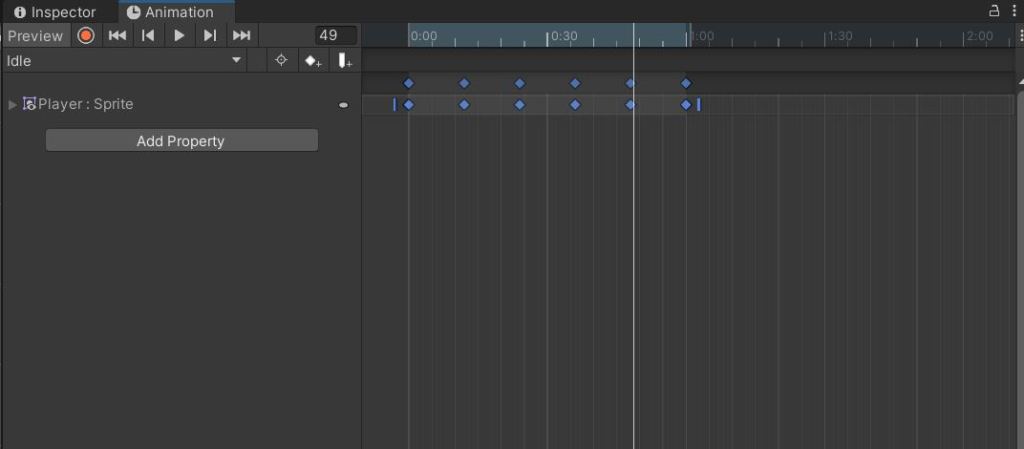
Task: Click the Sprite track right range handle
Action: (x=699, y=104)
